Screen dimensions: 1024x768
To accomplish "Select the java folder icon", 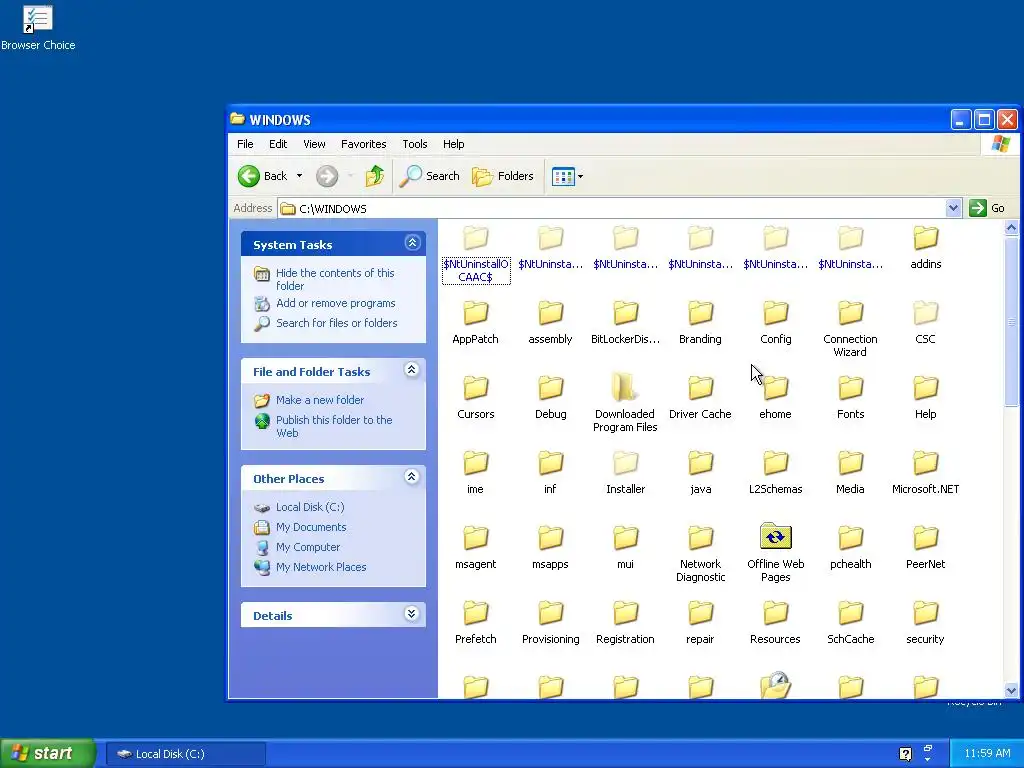I will tap(700, 464).
